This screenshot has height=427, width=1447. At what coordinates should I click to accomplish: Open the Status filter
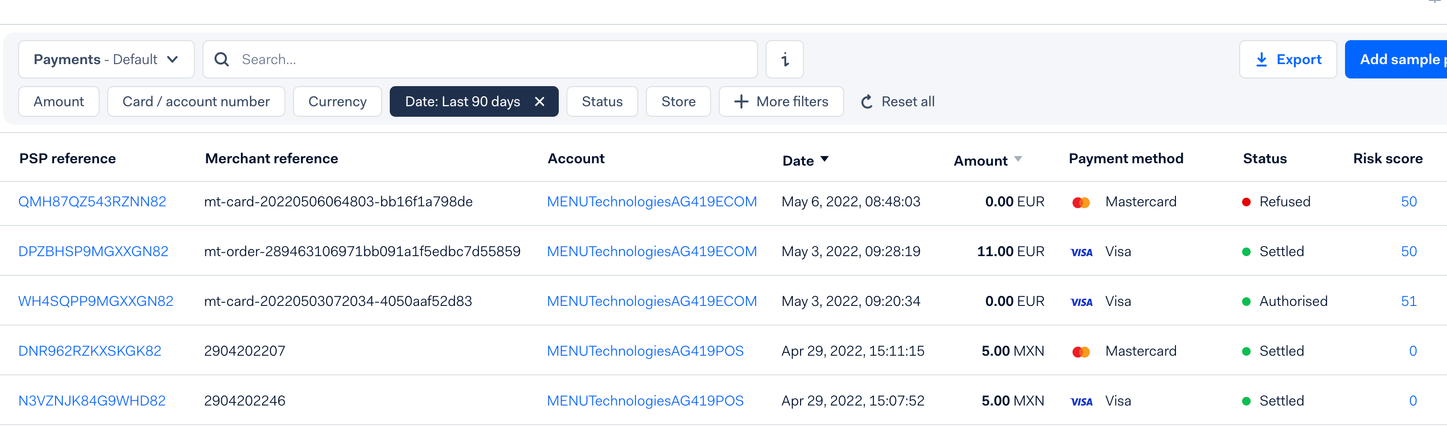tap(602, 101)
